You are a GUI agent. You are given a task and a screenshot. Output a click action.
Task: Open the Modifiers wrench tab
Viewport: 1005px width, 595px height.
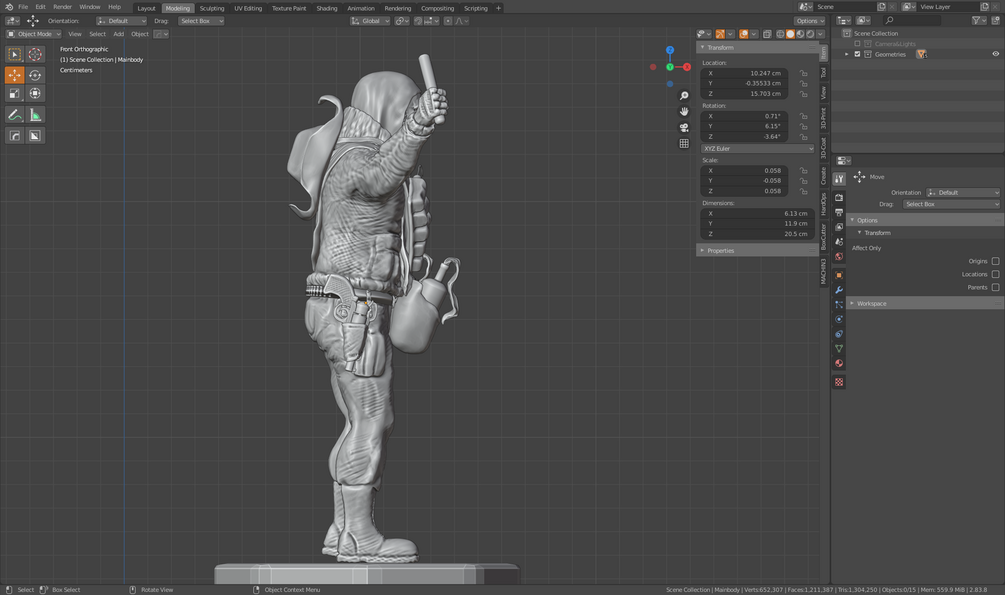[839, 290]
